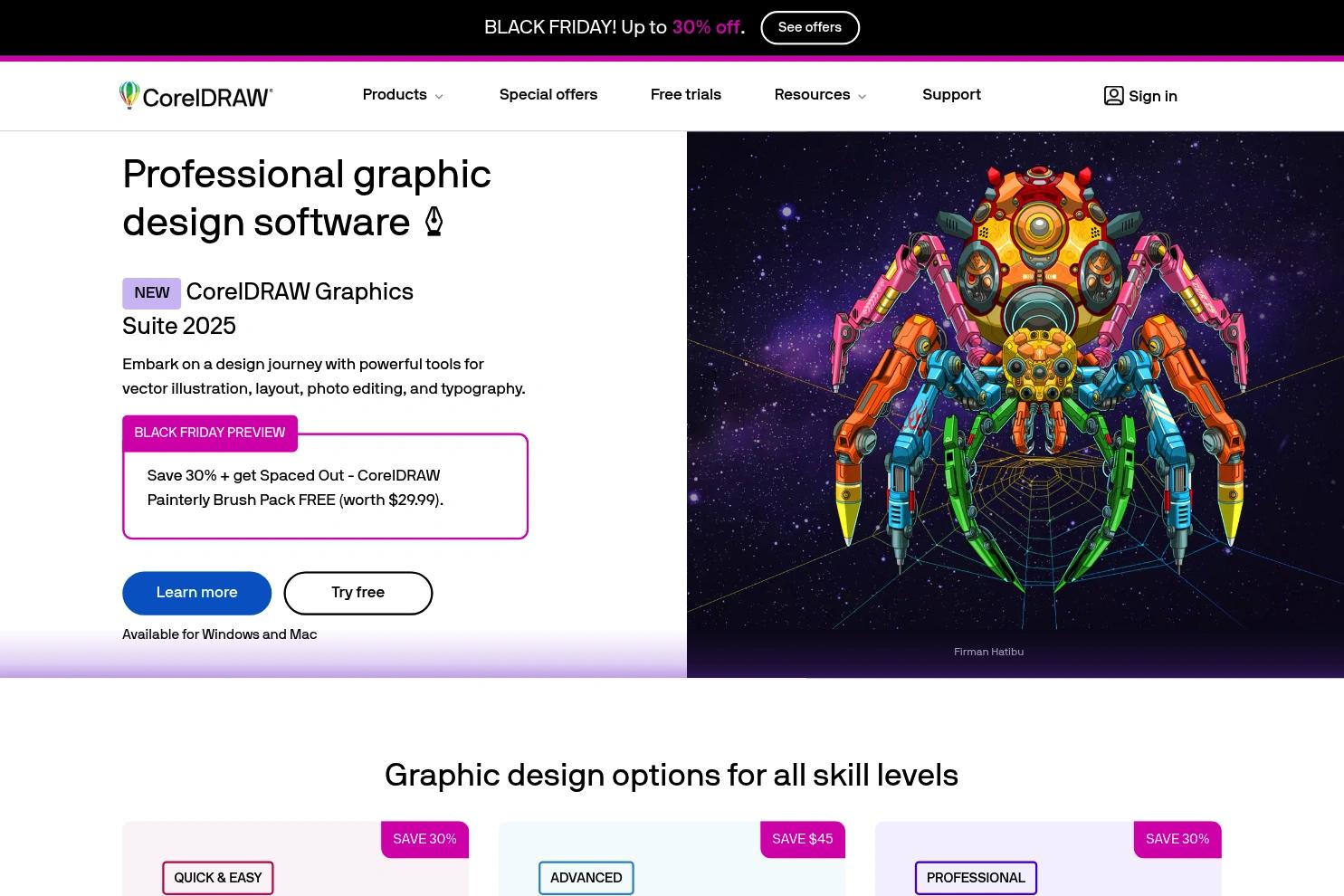Click the NEW badge
The width and height of the screenshot is (1344, 896).
pyautogui.click(x=152, y=293)
